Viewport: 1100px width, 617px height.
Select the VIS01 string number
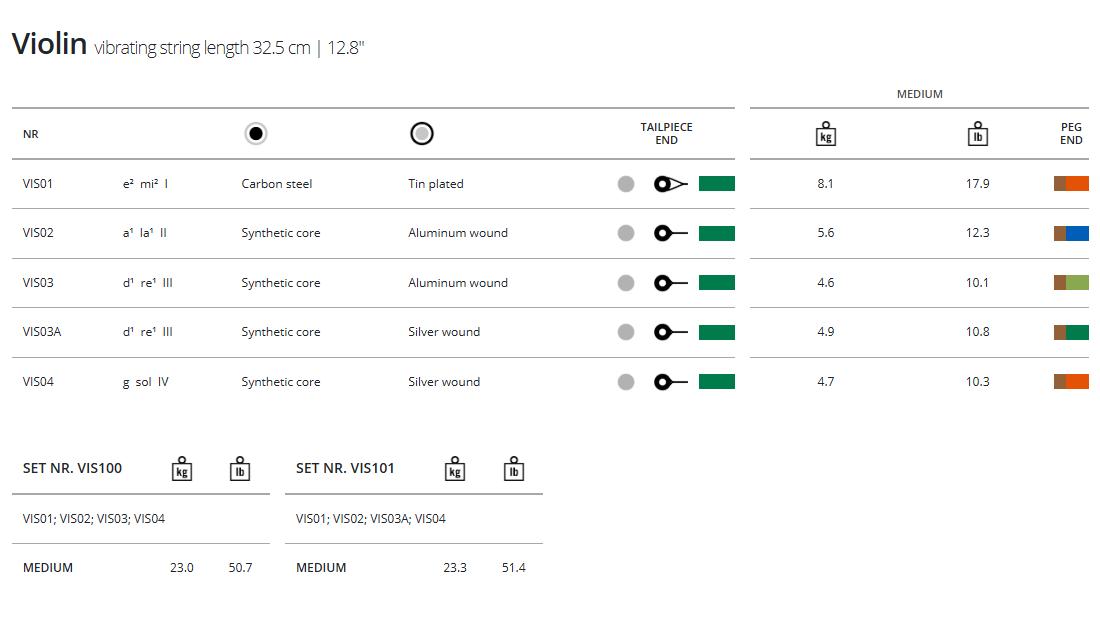(x=38, y=184)
